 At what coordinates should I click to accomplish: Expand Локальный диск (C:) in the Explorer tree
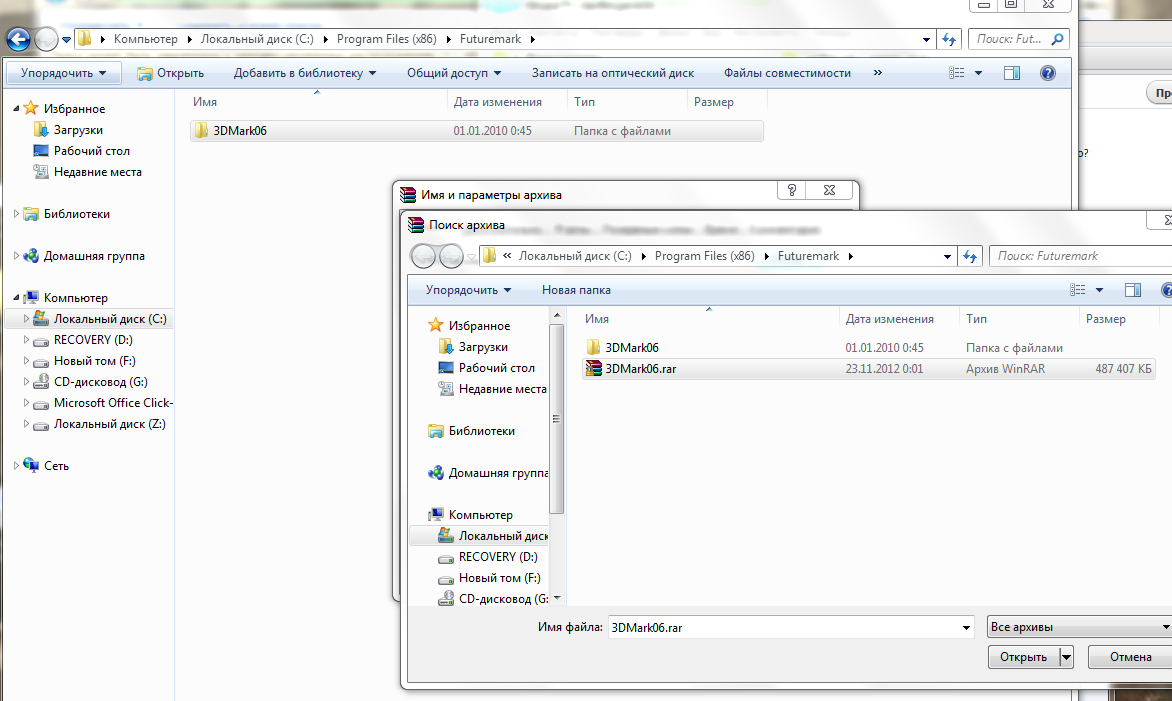coord(26,318)
